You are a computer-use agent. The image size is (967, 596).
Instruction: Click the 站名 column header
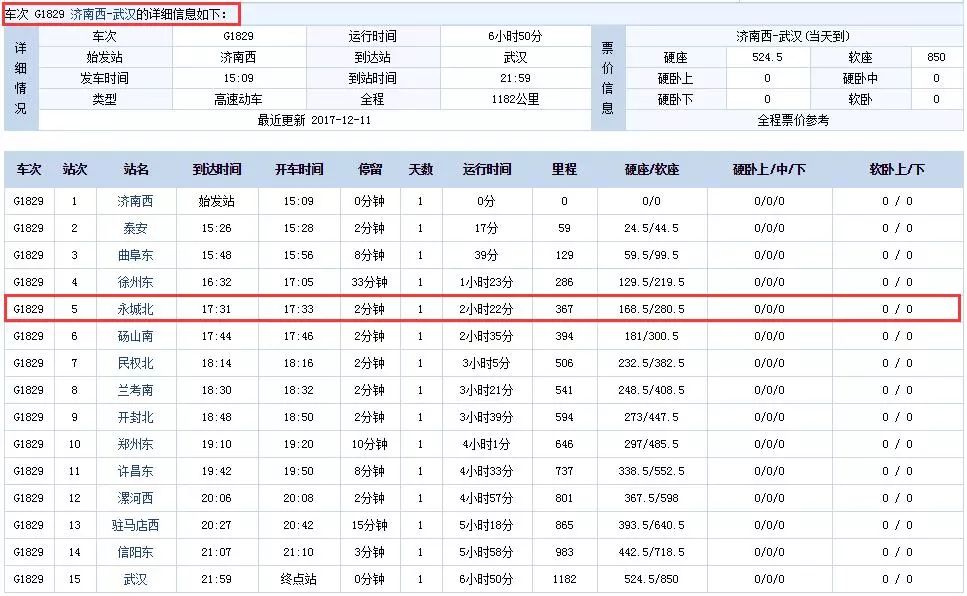[136, 170]
